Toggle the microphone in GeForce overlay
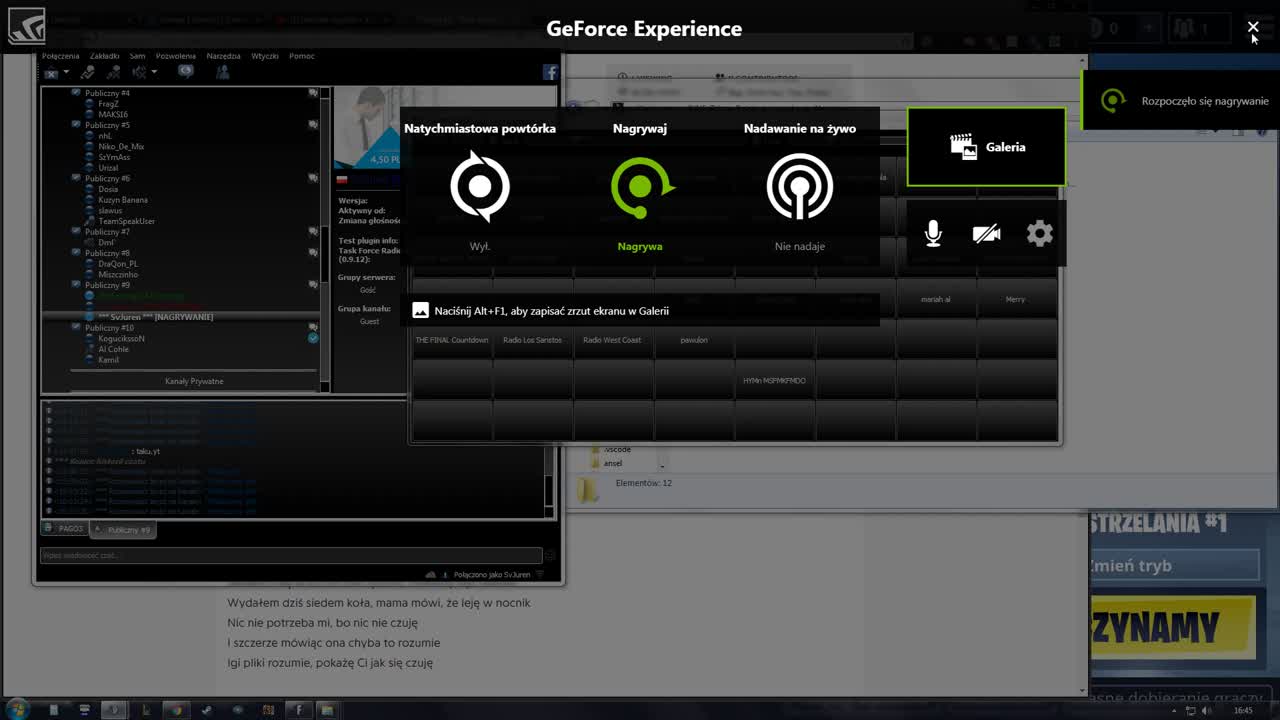 click(x=933, y=234)
